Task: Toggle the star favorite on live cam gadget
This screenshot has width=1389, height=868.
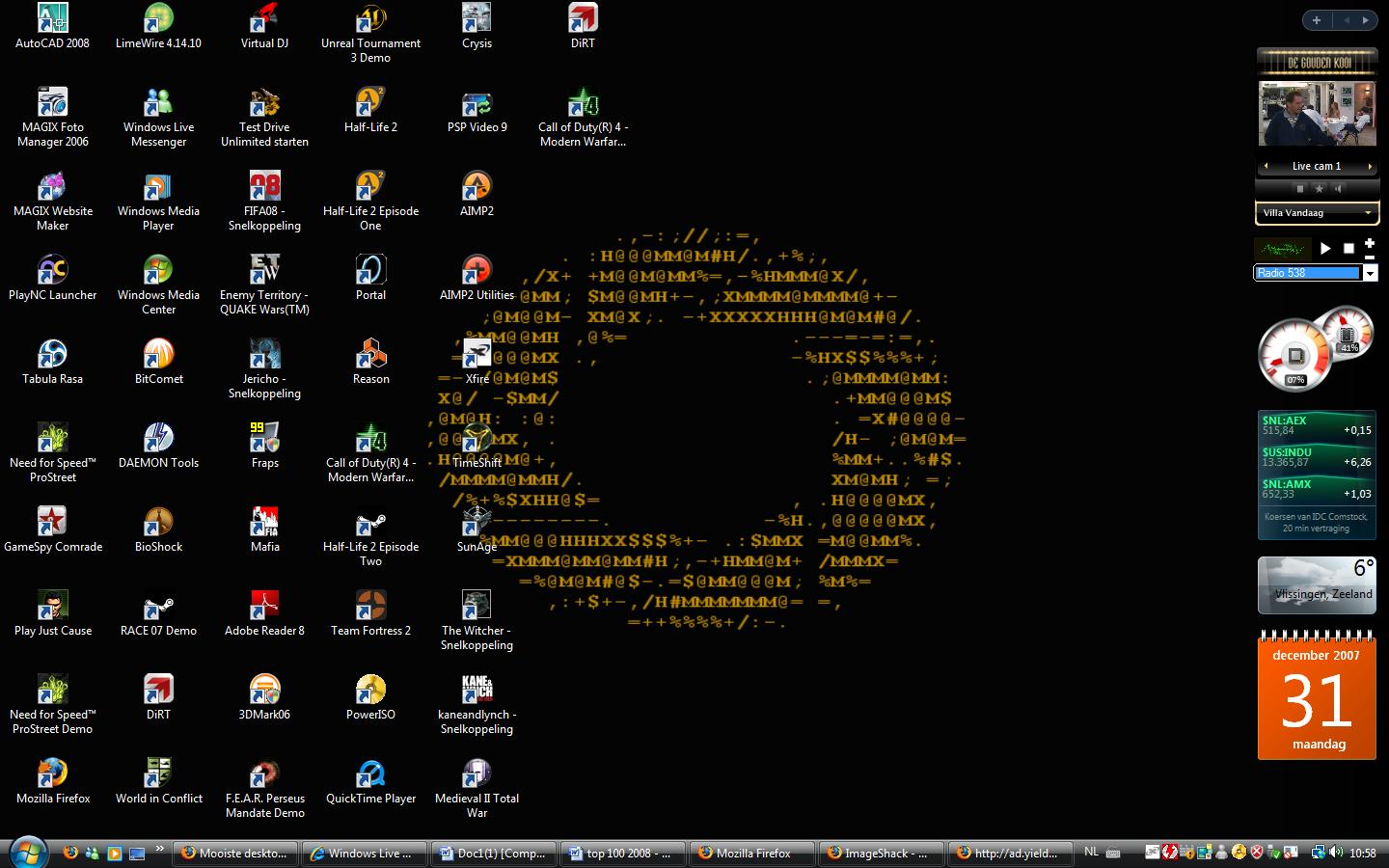Action: click(1319, 189)
